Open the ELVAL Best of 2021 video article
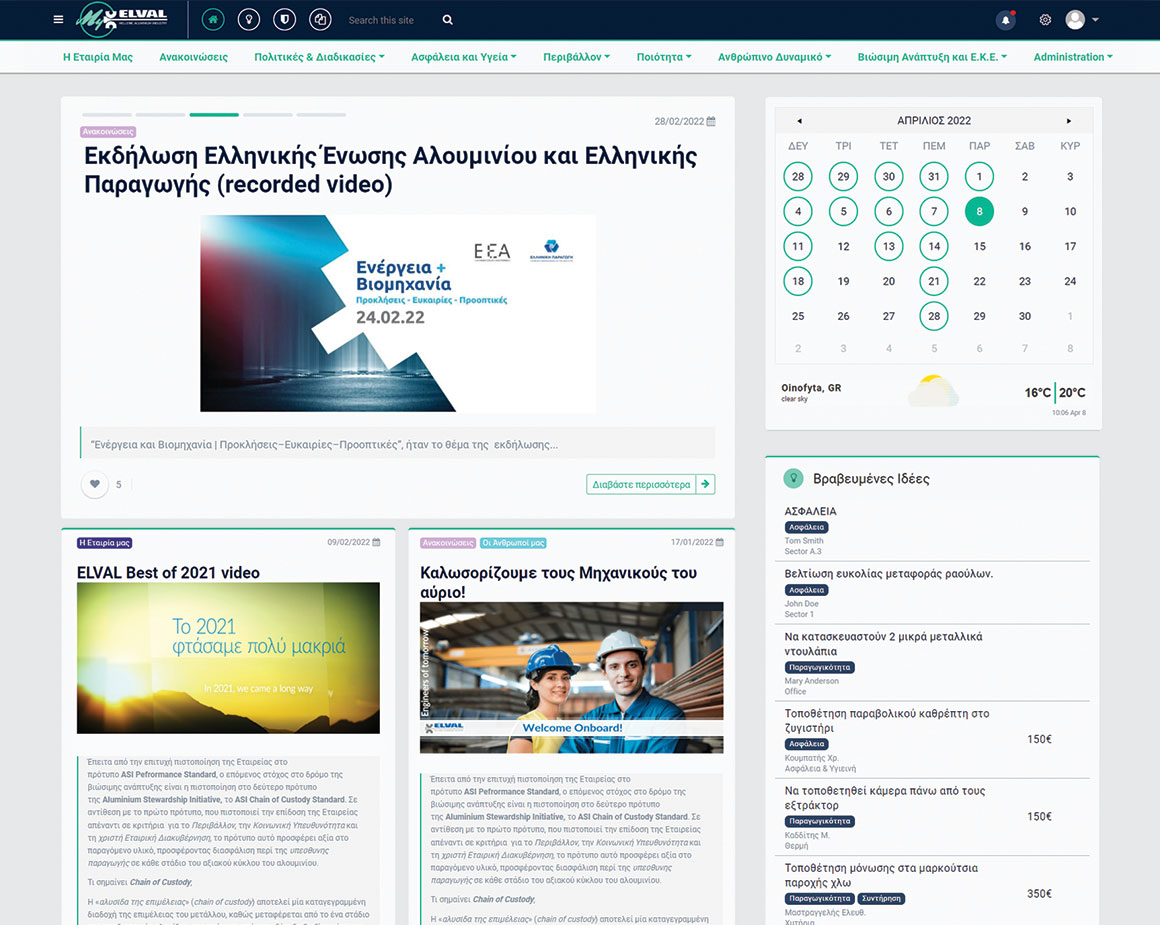This screenshot has width=1160, height=925. [168, 573]
